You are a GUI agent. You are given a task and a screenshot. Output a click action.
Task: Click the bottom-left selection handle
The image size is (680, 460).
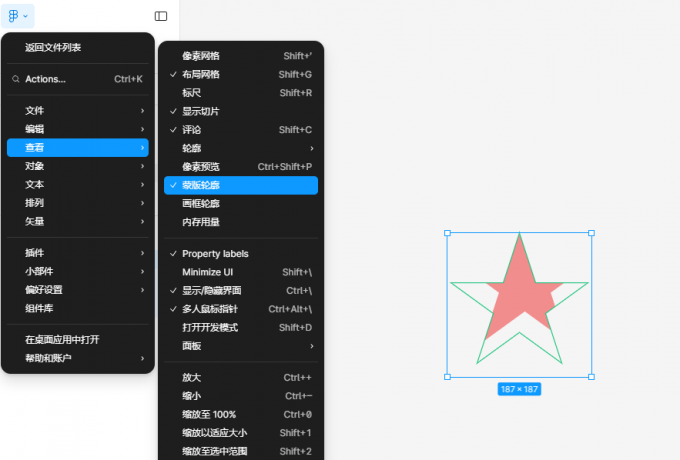(x=448, y=377)
